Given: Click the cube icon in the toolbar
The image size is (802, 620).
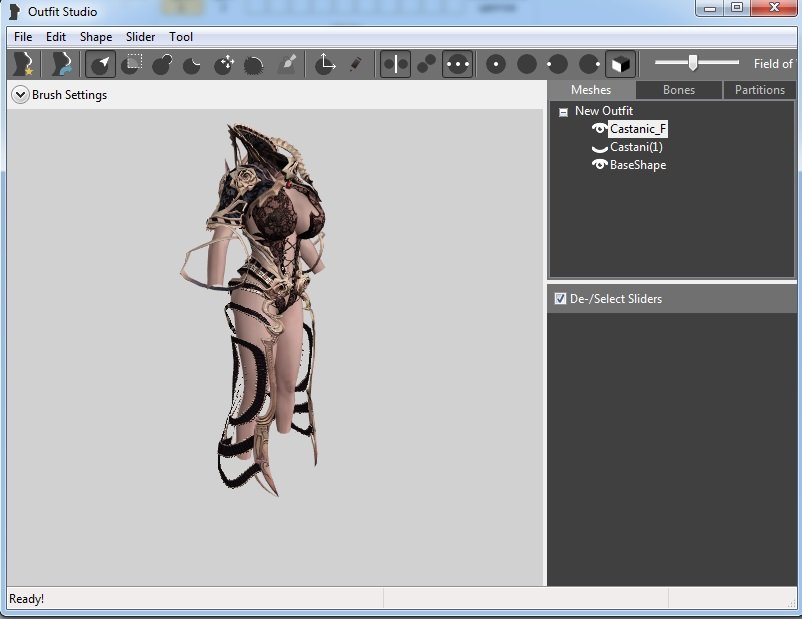Looking at the screenshot, I should [620, 65].
